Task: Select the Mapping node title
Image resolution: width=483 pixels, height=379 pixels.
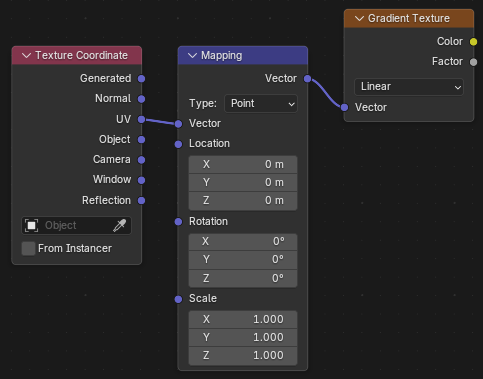Action: (x=222, y=55)
